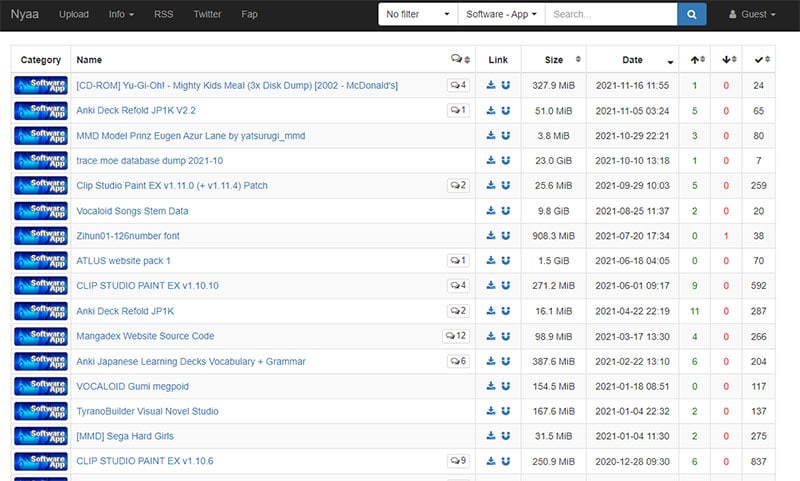The image size is (800, 481).
Task: Click the Software App category icon in the first row
Action: click(x=40, y=85)
